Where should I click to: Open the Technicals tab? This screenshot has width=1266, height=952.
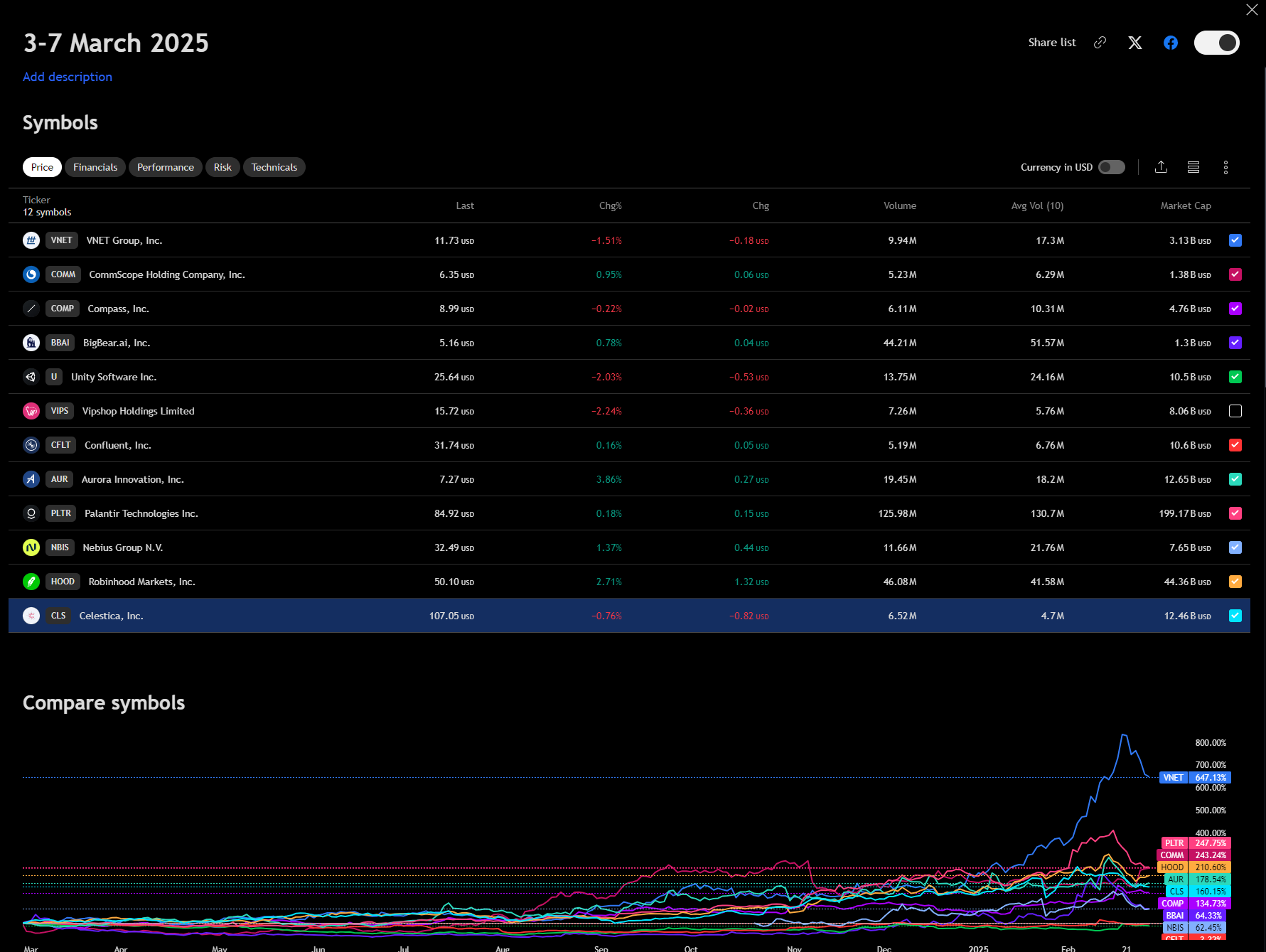274,167
